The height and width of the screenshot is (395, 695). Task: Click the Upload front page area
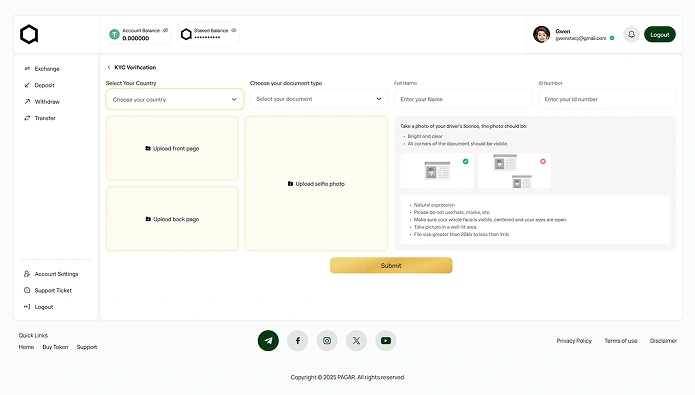pos(172,149)
